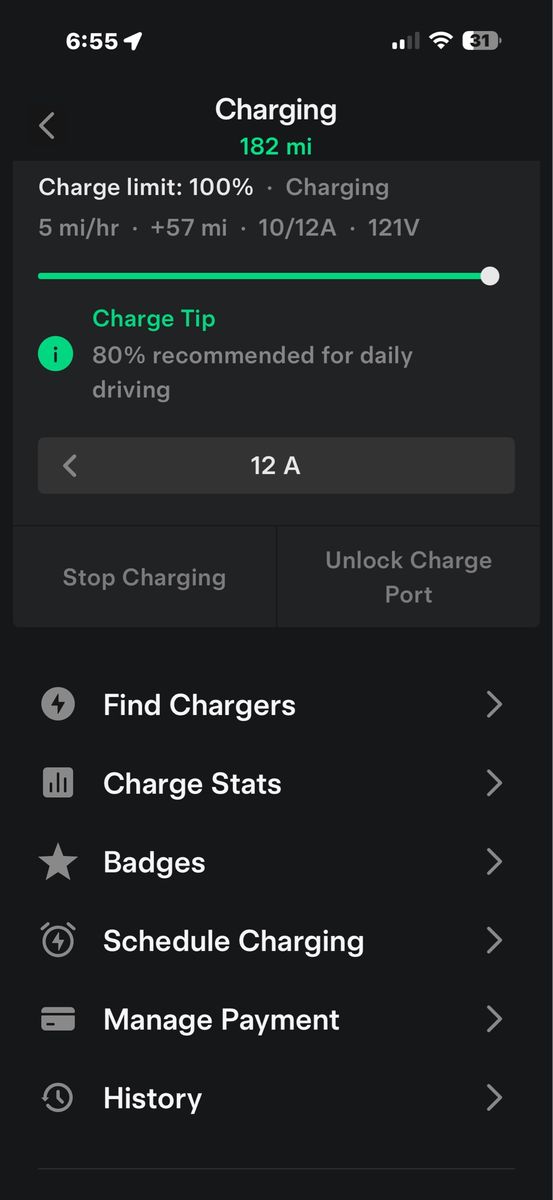The width and height of the screenshot is (553, 1200).
Task: Expand Schedule Charging with its right chevron
Action: [494, 940]
